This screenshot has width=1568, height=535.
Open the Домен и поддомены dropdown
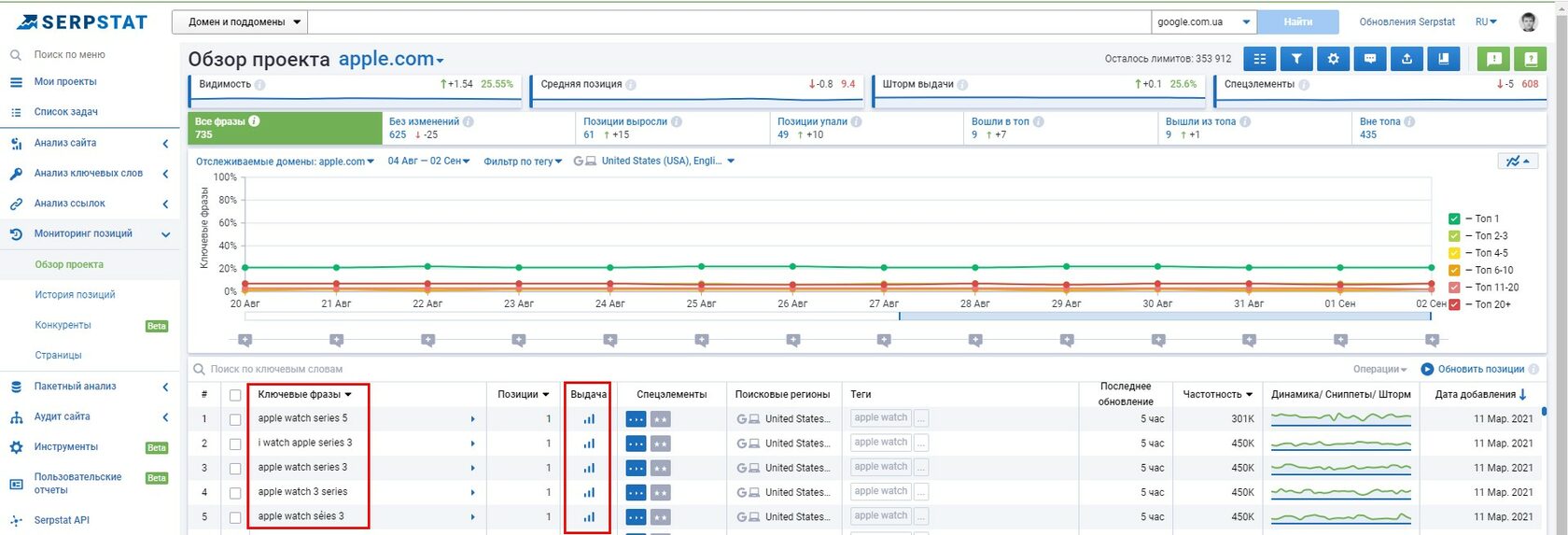pyautogui.click(x=240, y=21)
